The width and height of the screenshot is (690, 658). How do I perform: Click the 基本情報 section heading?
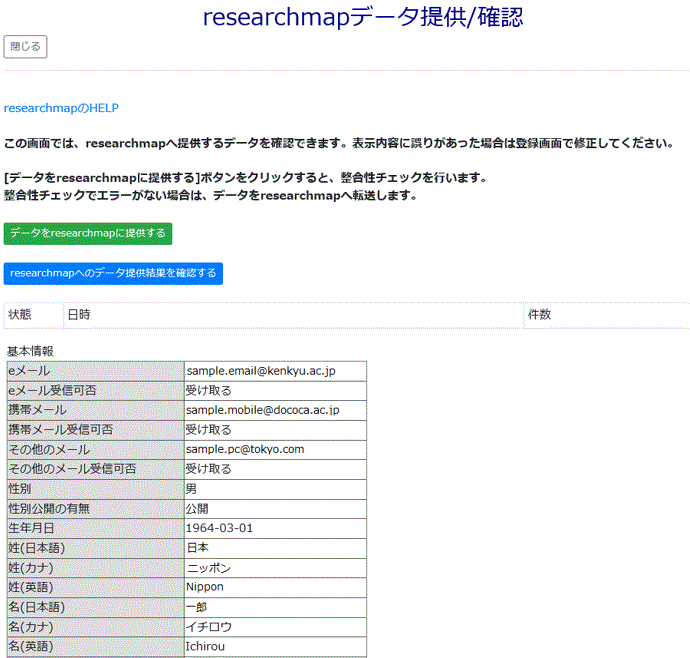(x=30, y=351)
